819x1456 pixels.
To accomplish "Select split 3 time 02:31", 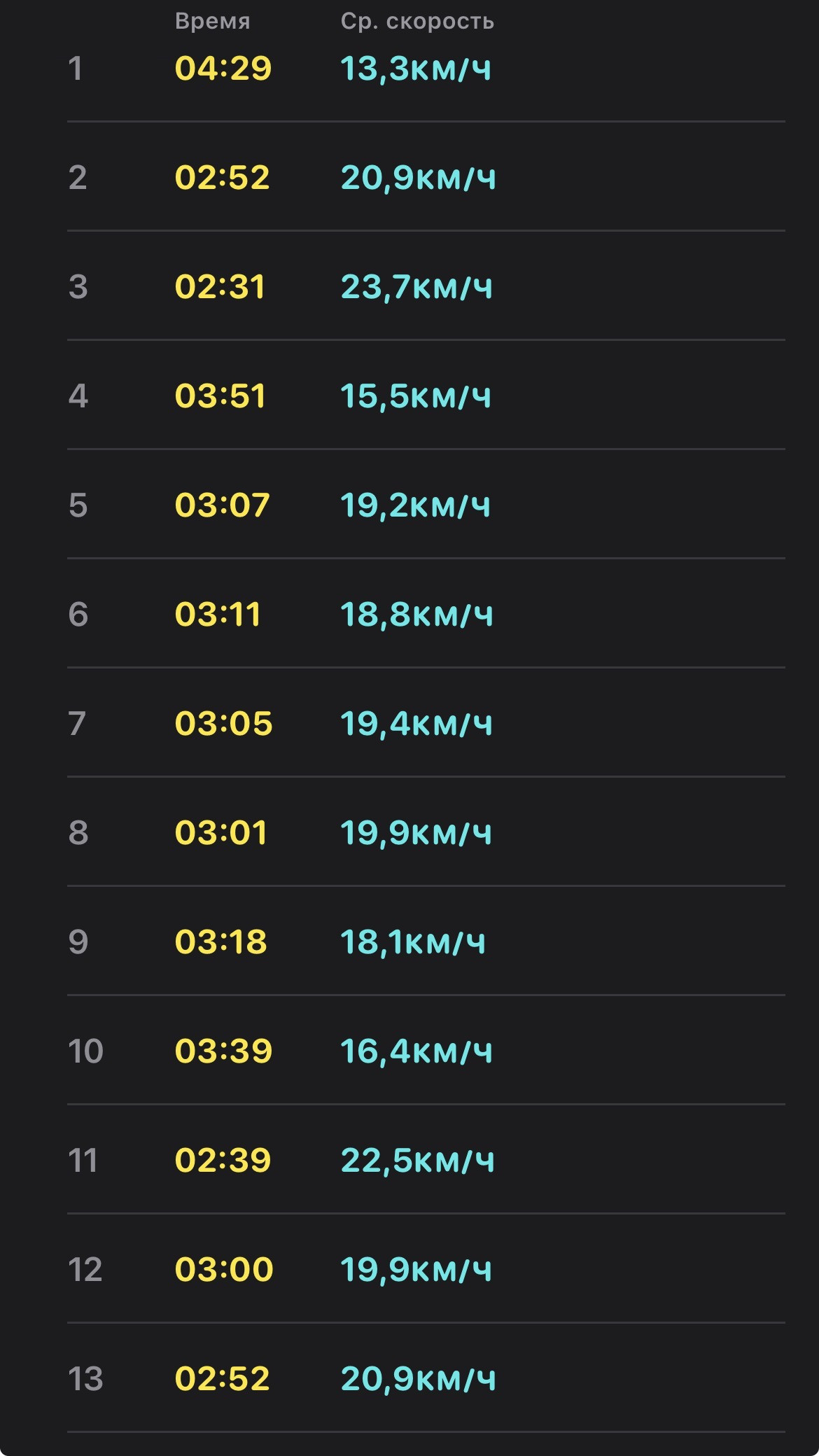I will (x=220, y=287).
